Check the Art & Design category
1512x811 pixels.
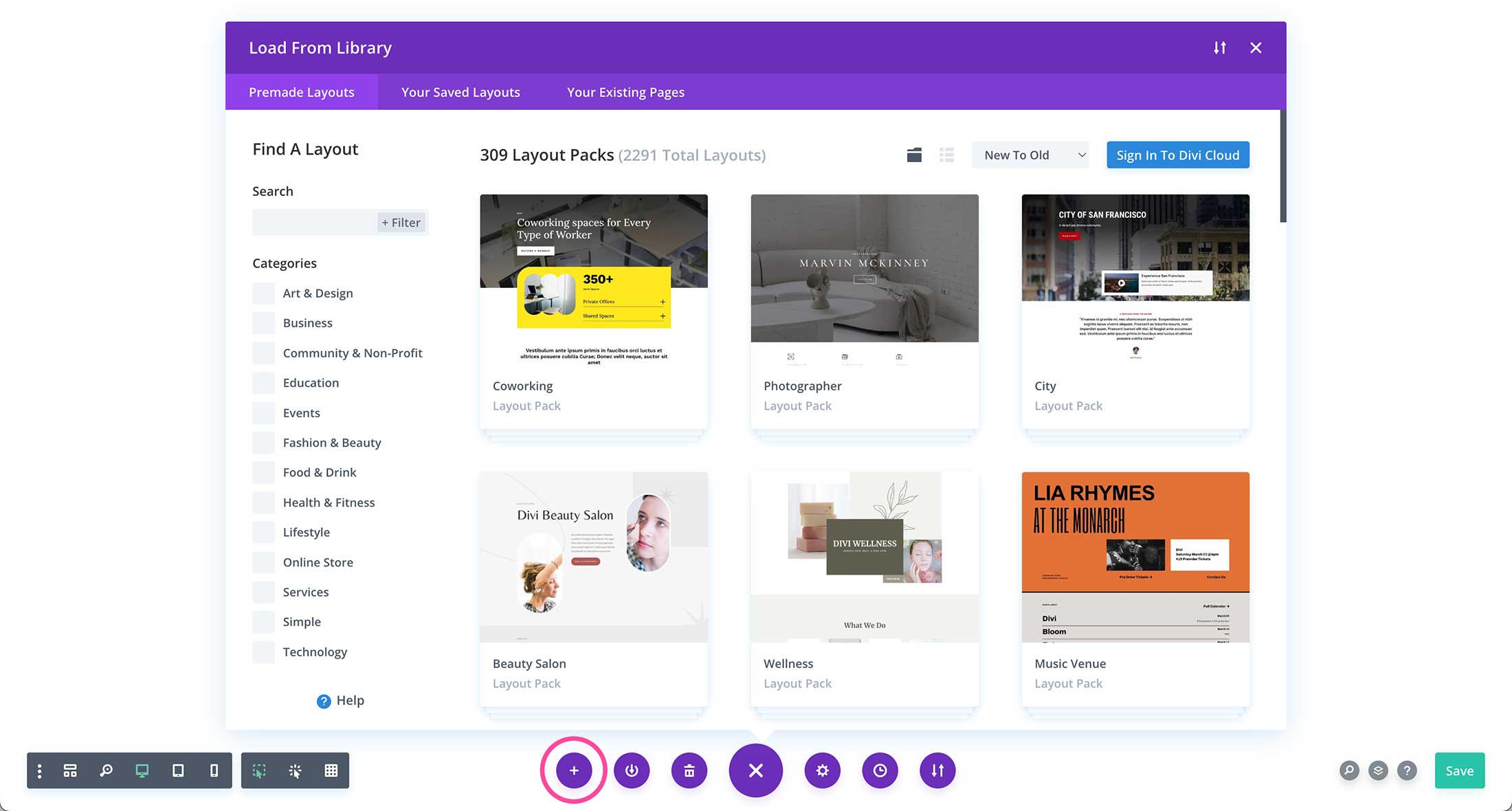(263, 293)
